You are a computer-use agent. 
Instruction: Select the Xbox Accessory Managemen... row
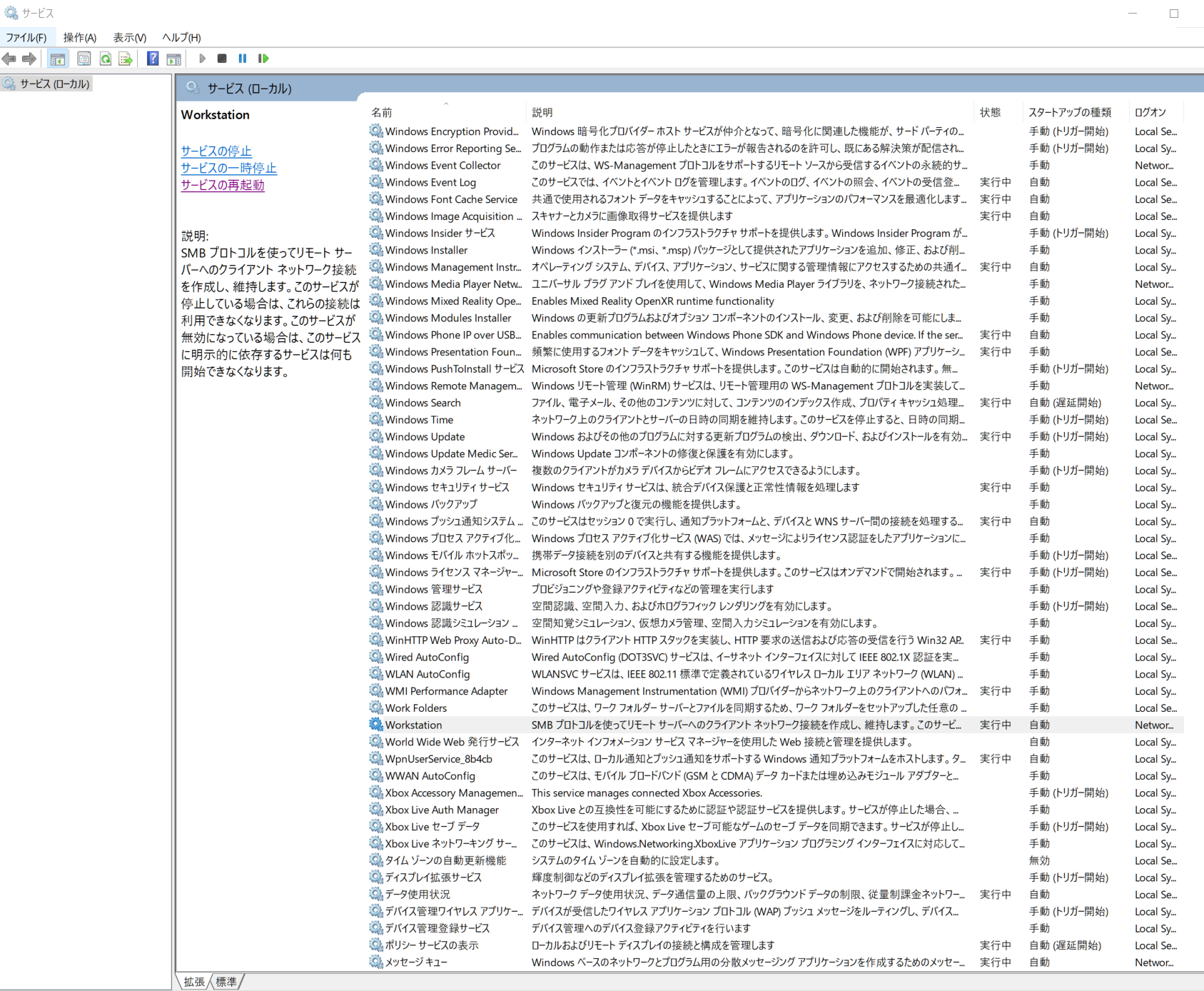tap(775, 793)
